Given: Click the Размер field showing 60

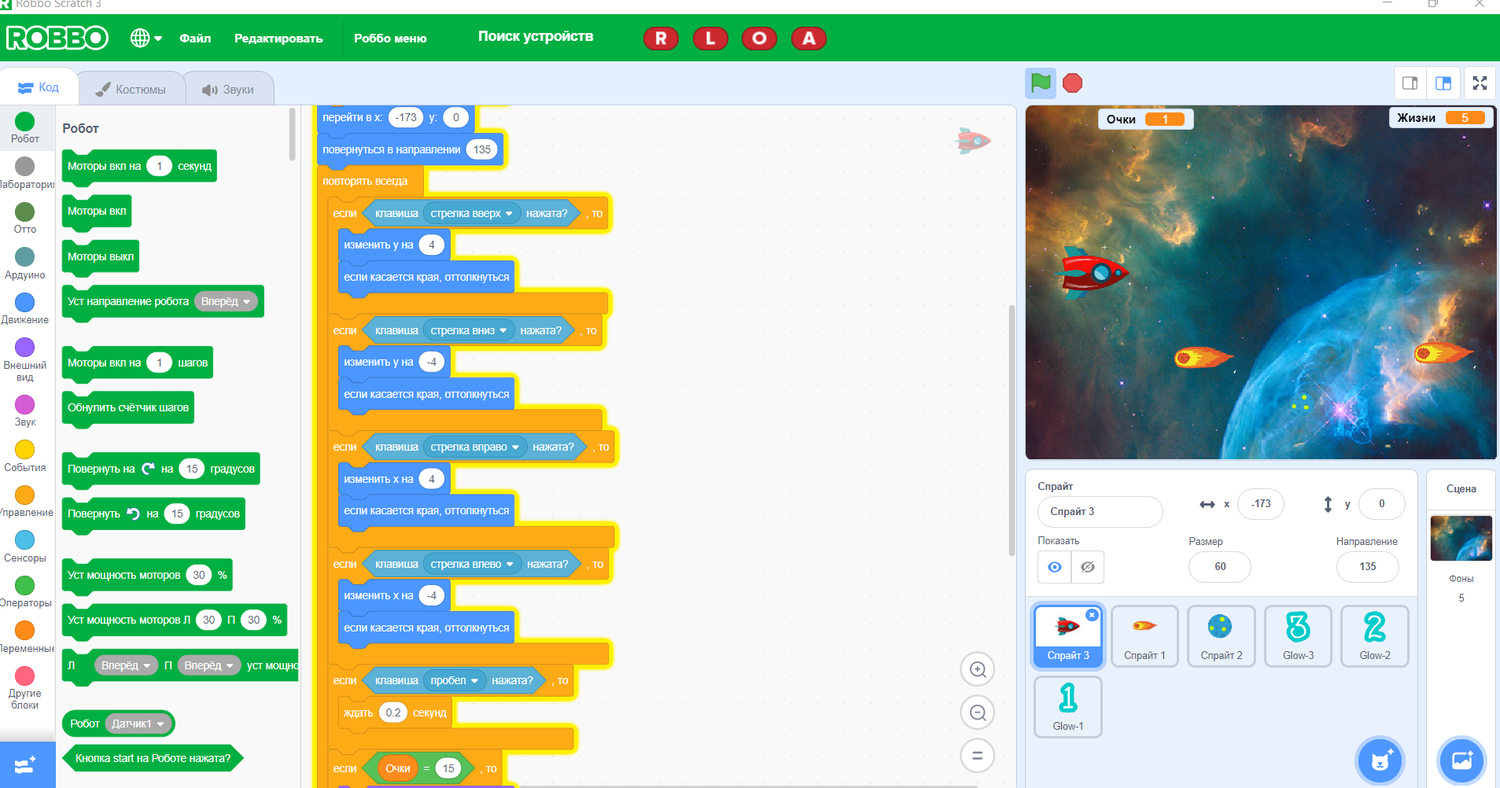Looking at the screenshot, I should click(x=1220, y=566).
